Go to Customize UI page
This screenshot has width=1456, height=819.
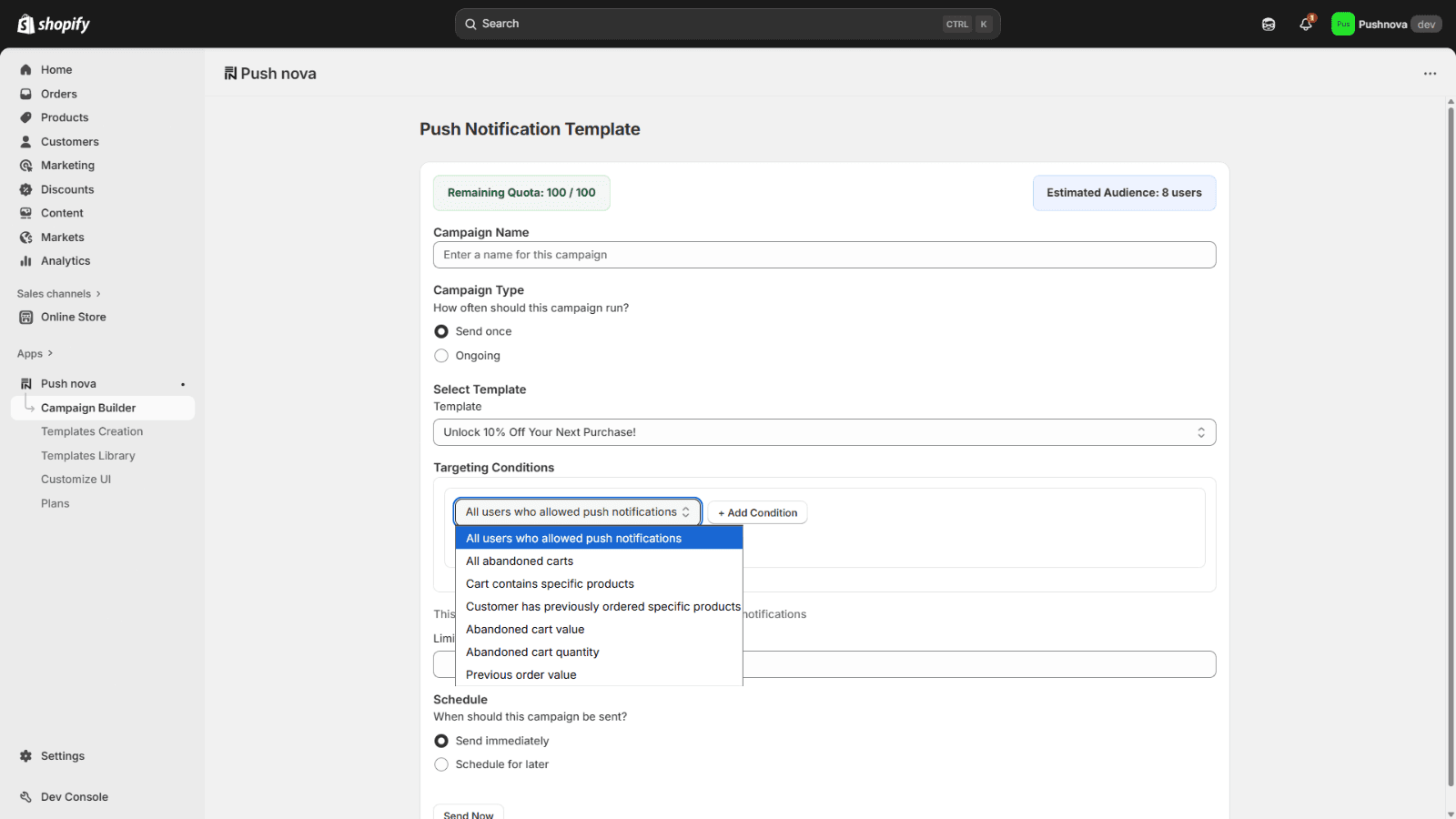(76, 480)
